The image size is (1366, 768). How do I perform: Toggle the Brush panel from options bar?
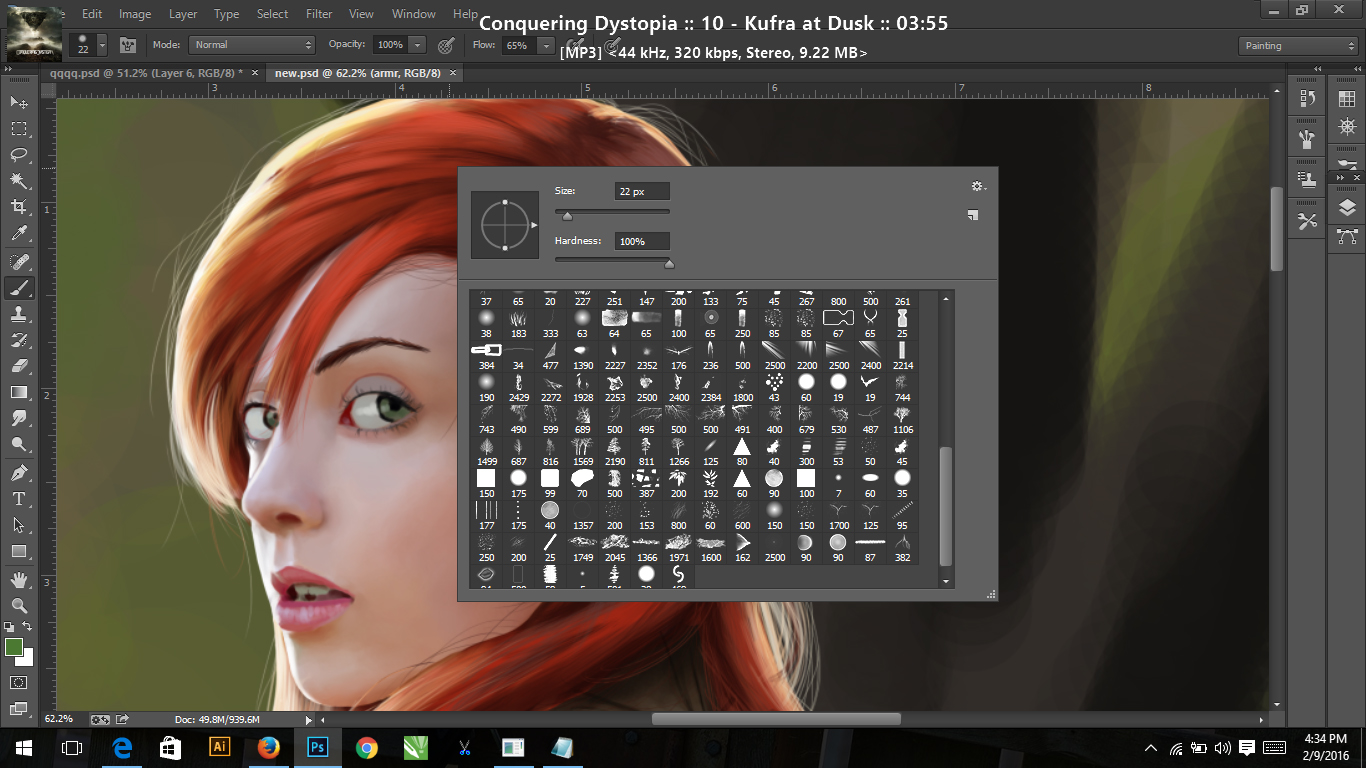[x=128, y=45]
